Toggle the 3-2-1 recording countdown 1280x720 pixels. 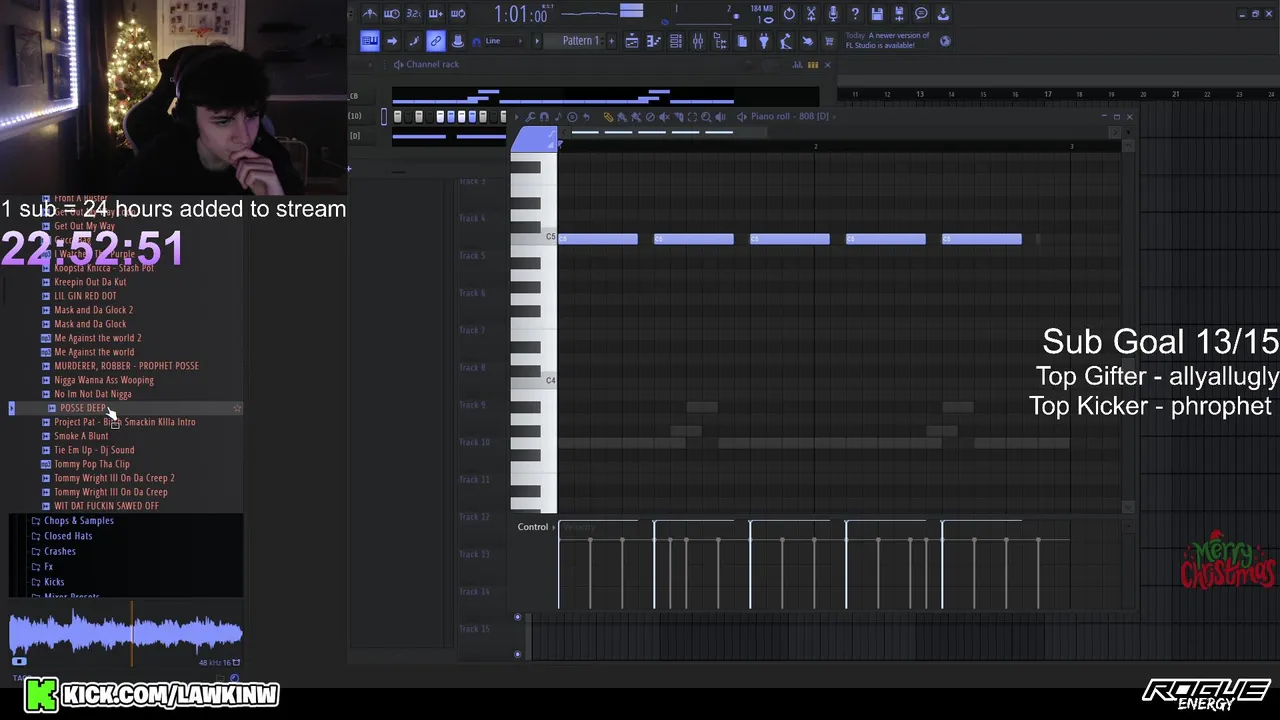(413, 14)
